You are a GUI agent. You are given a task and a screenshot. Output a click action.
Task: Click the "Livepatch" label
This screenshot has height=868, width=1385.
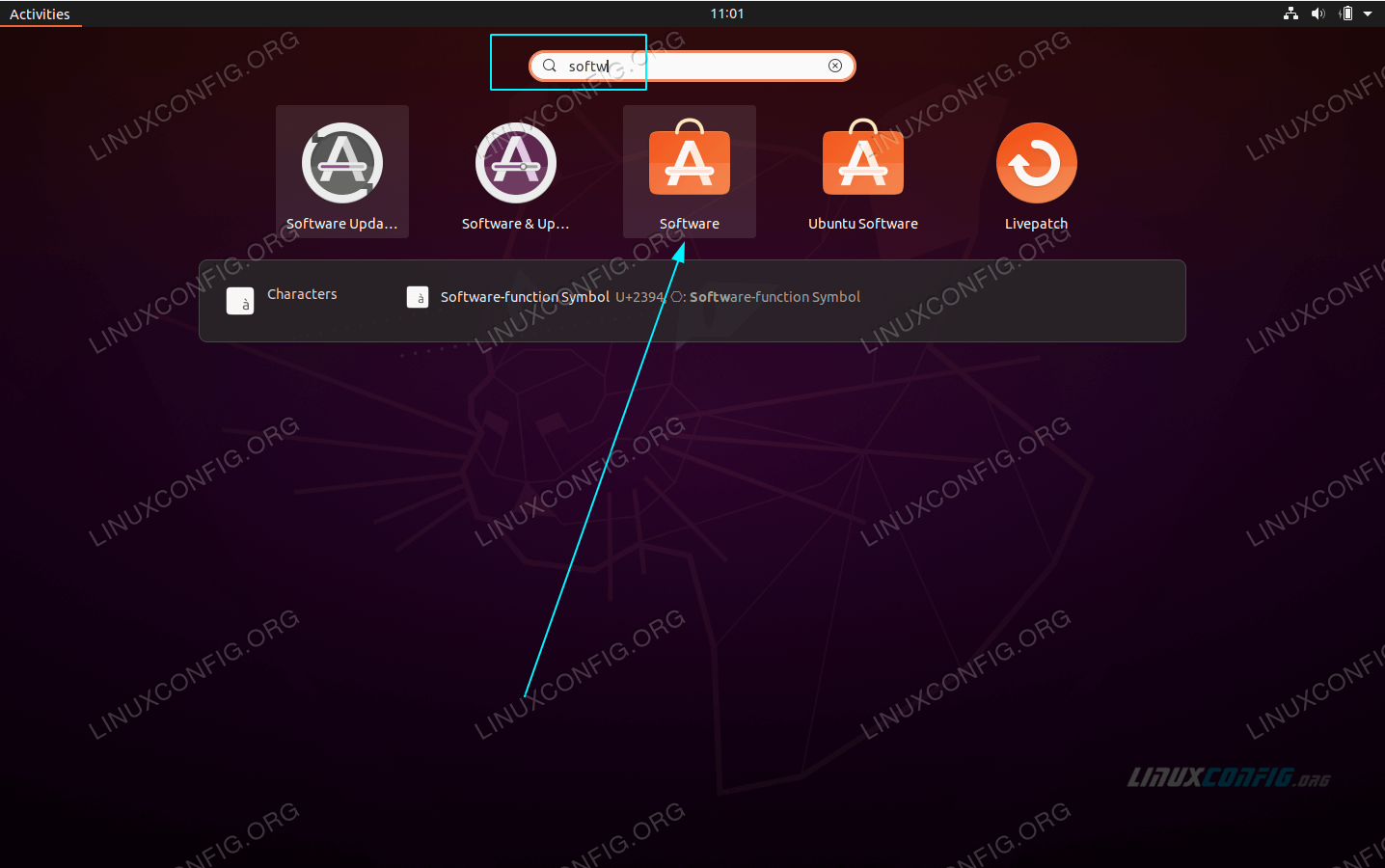click(1037, 224)
